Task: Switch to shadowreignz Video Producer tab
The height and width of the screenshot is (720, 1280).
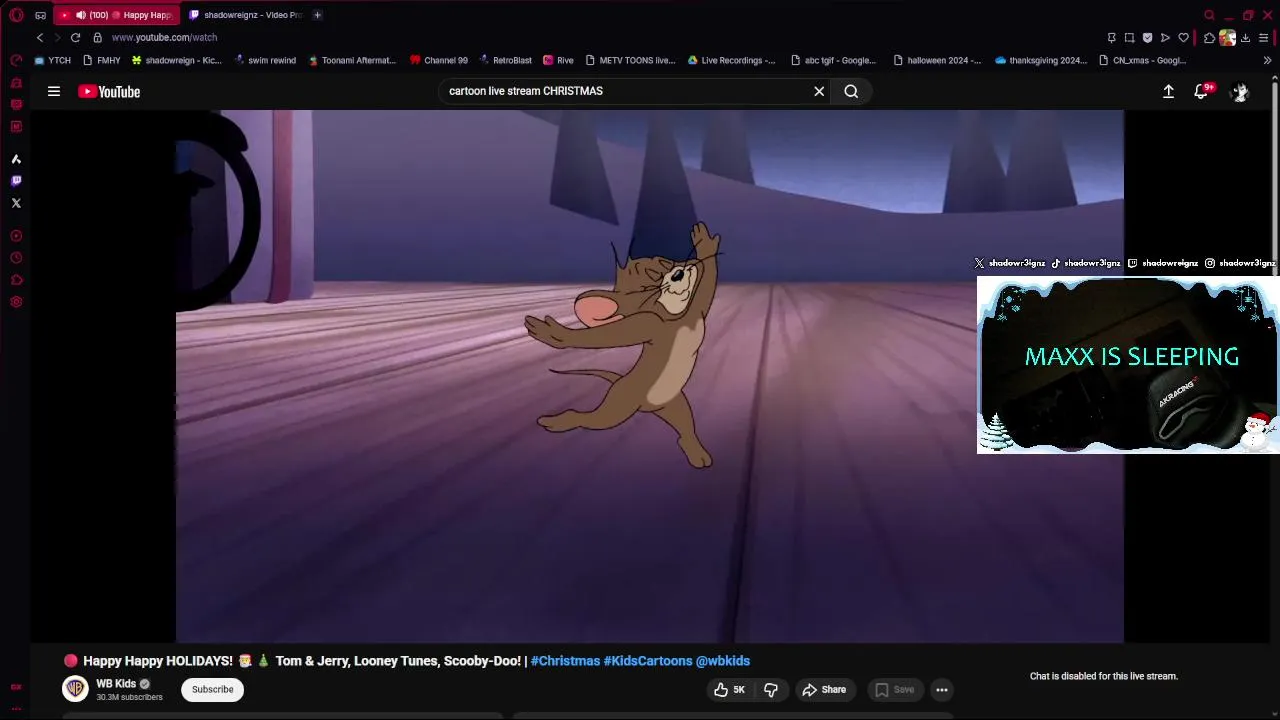Action: coord(245,15)
